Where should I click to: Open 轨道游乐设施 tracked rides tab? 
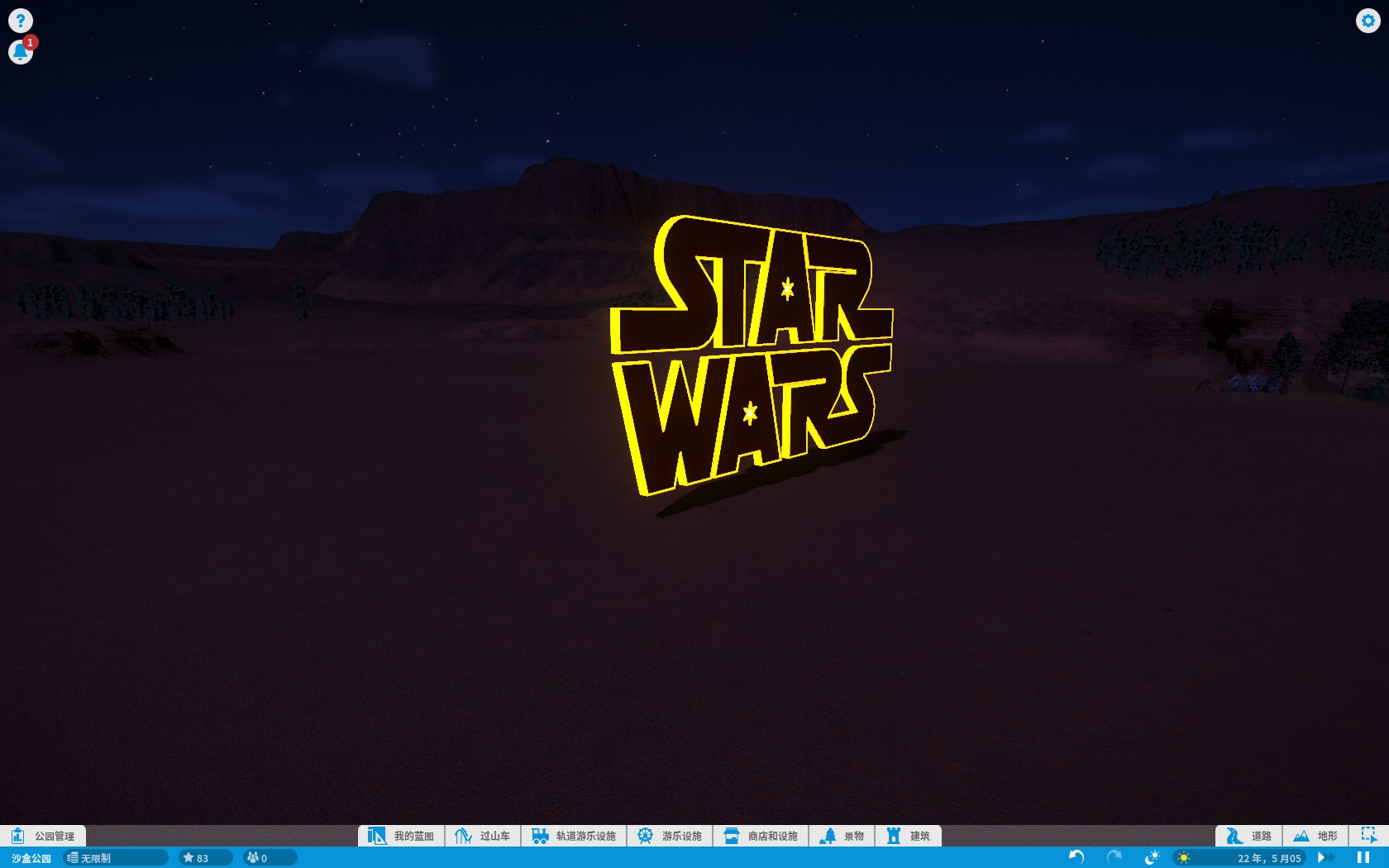click(574, 836)
